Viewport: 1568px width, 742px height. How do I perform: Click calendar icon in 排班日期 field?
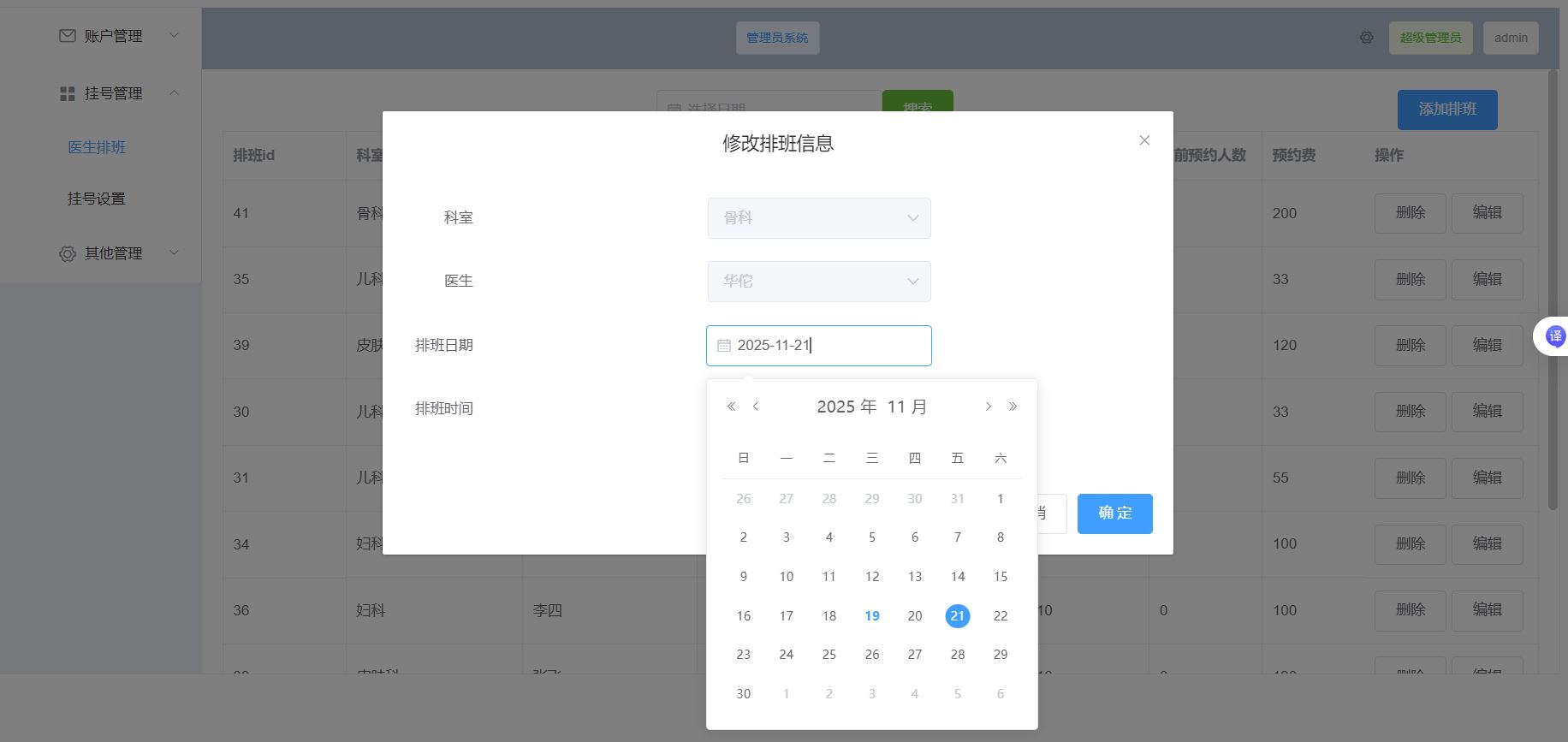click(x=724, y=346)
